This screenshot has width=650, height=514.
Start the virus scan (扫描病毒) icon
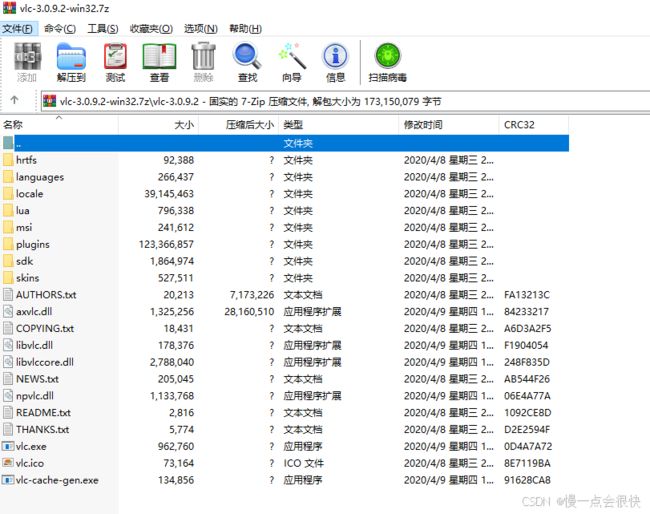[x=388, y=56]
